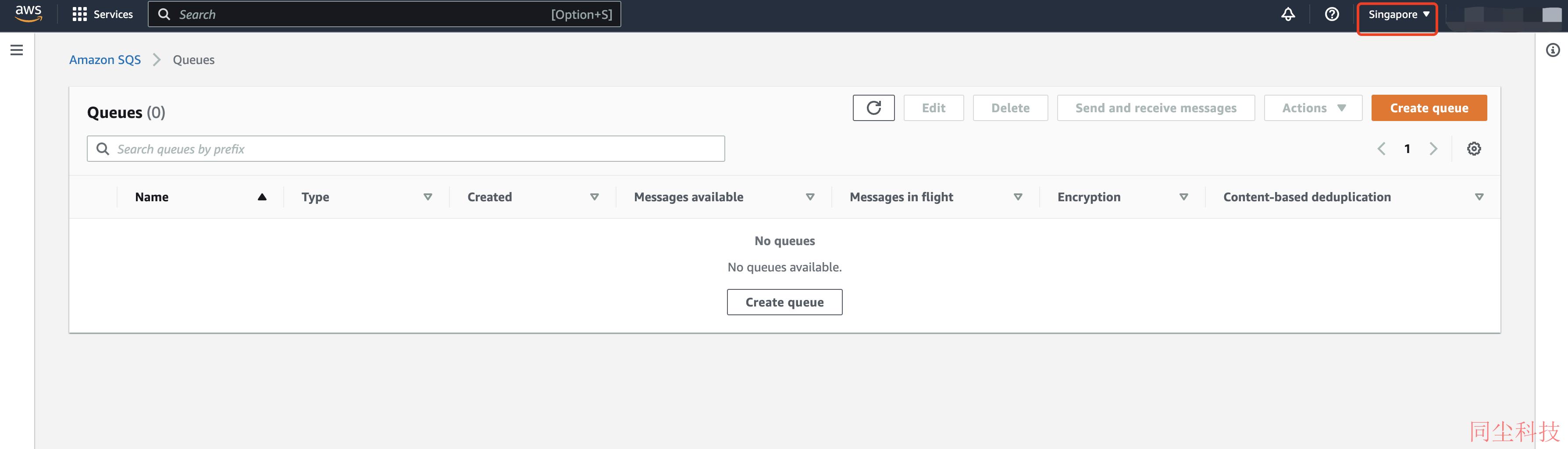Sort by Messages in flight column
1568x449 pixels.
[x=1018, y=196]
